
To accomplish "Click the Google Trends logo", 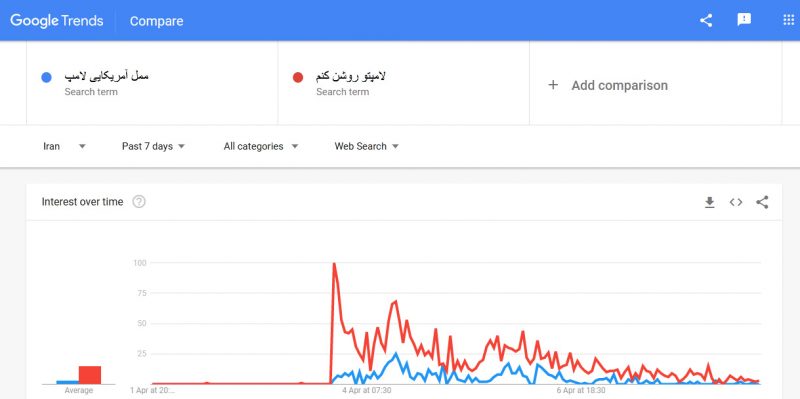I will click(57, 21).
